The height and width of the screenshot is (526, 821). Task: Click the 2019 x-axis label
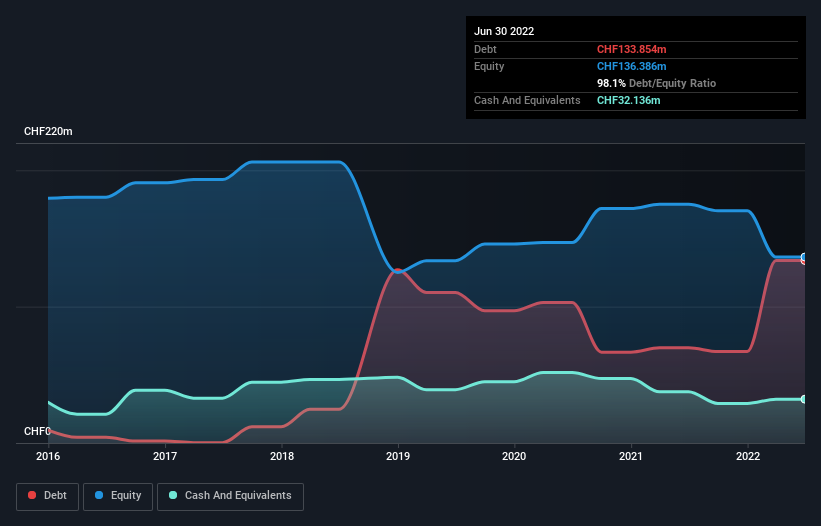click(x=398, y=456)
